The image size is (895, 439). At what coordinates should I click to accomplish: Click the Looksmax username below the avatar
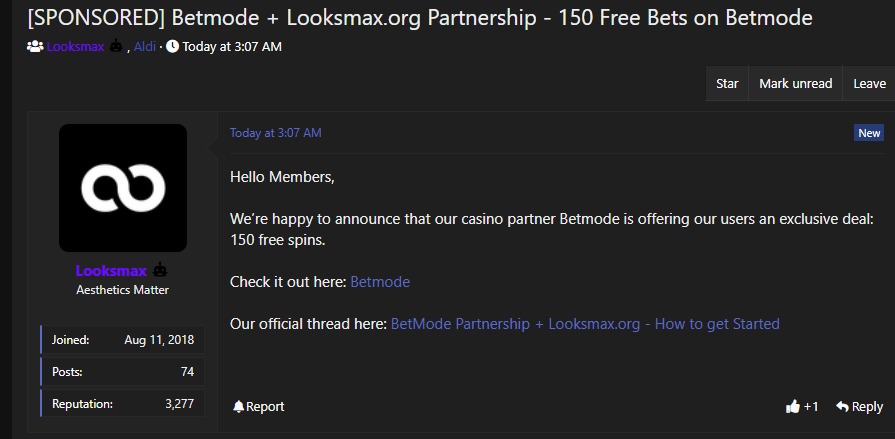click(111, 271)
